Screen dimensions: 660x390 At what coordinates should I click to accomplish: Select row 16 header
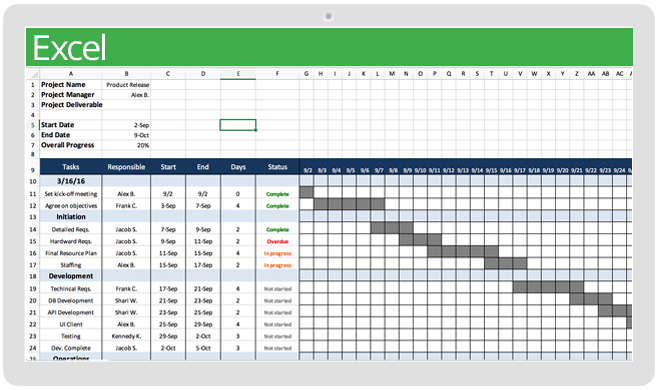33,253
